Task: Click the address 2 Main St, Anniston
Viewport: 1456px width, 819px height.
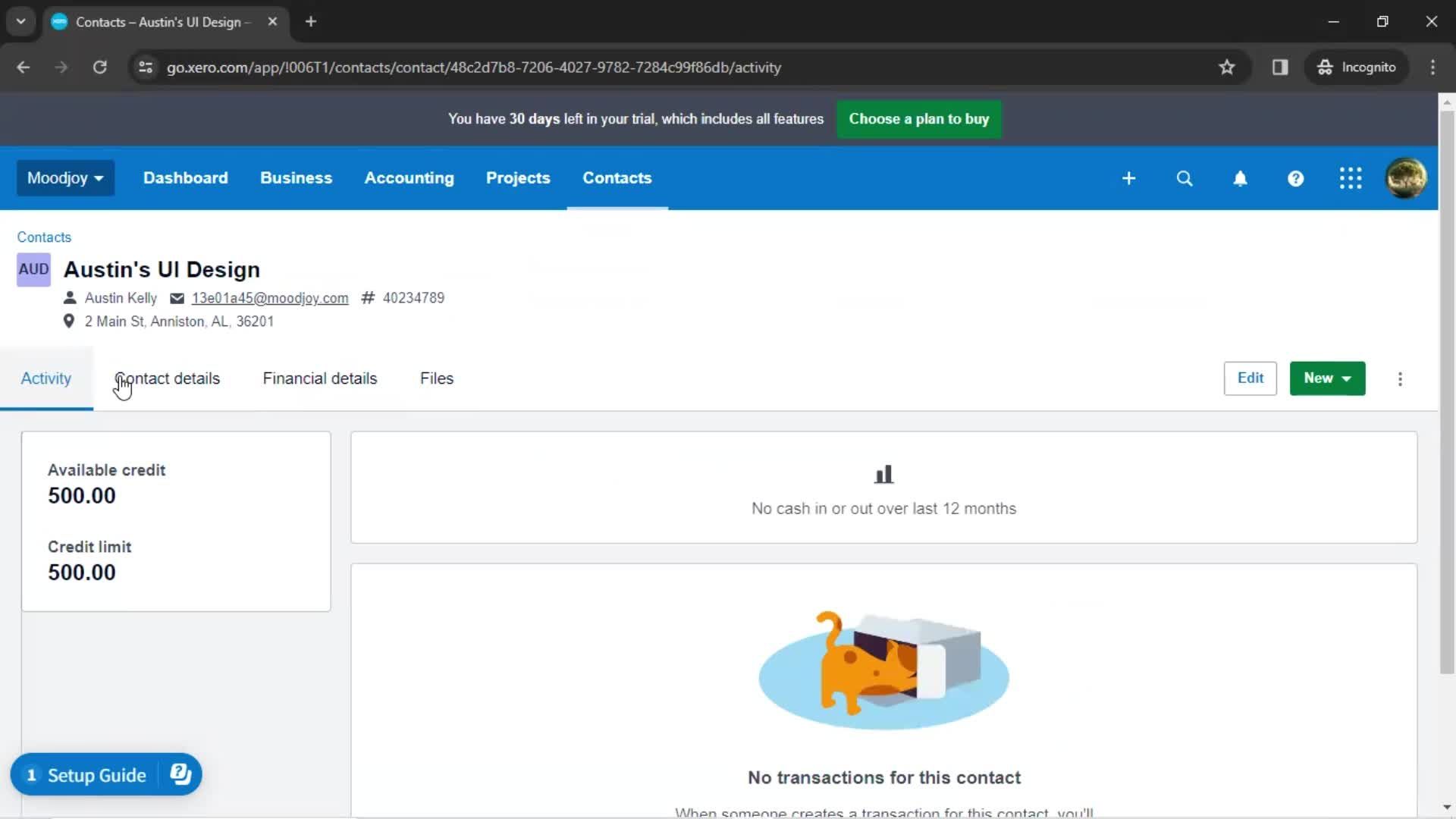Action: 179,322
